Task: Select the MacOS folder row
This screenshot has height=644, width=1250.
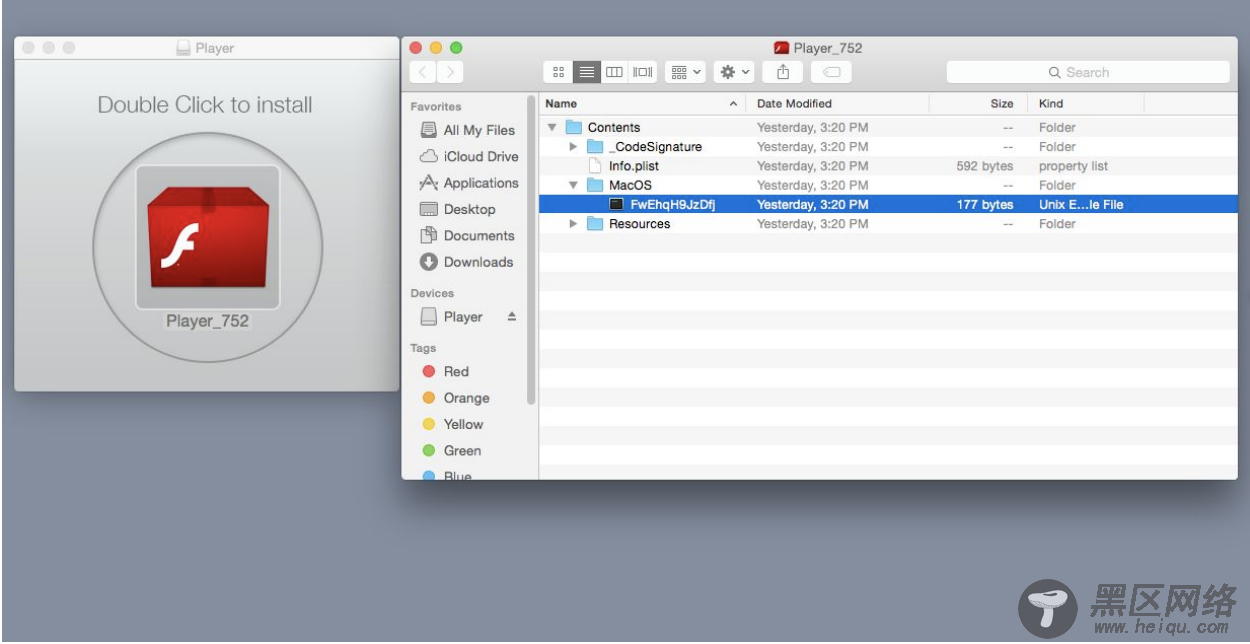Action: click(x=888, y=185)
